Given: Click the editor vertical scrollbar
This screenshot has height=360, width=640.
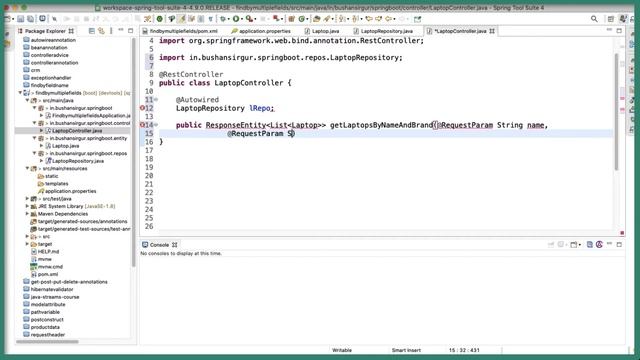Looking at the screenshot, I should pyautogui.click(x=616, y=112).
